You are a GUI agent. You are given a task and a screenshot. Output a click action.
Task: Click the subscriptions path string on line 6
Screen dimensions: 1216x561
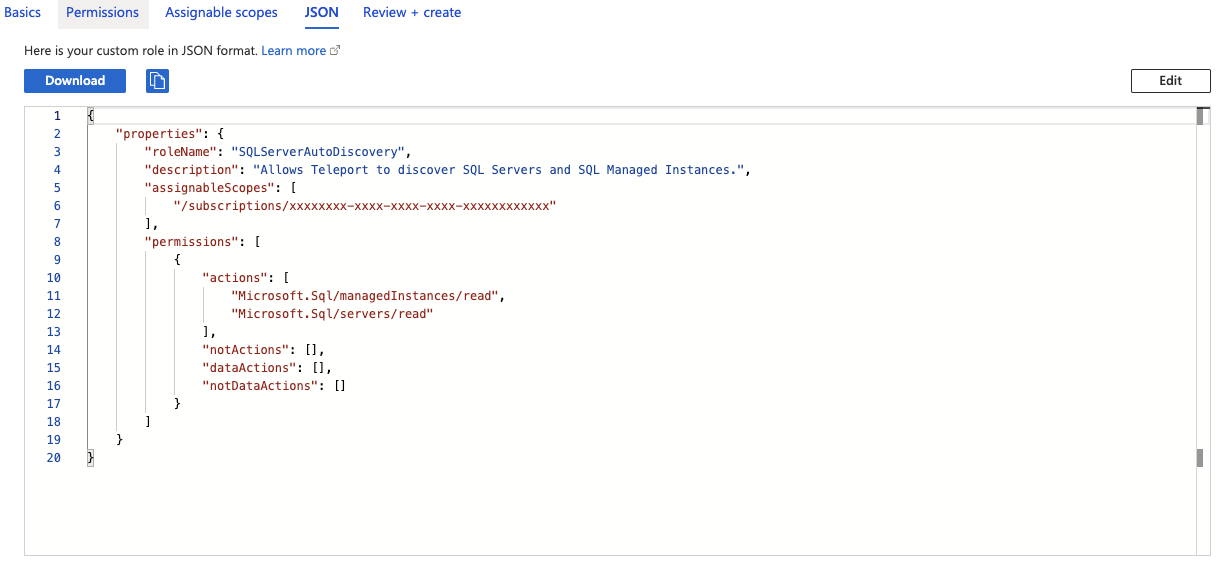coord(363,206)
